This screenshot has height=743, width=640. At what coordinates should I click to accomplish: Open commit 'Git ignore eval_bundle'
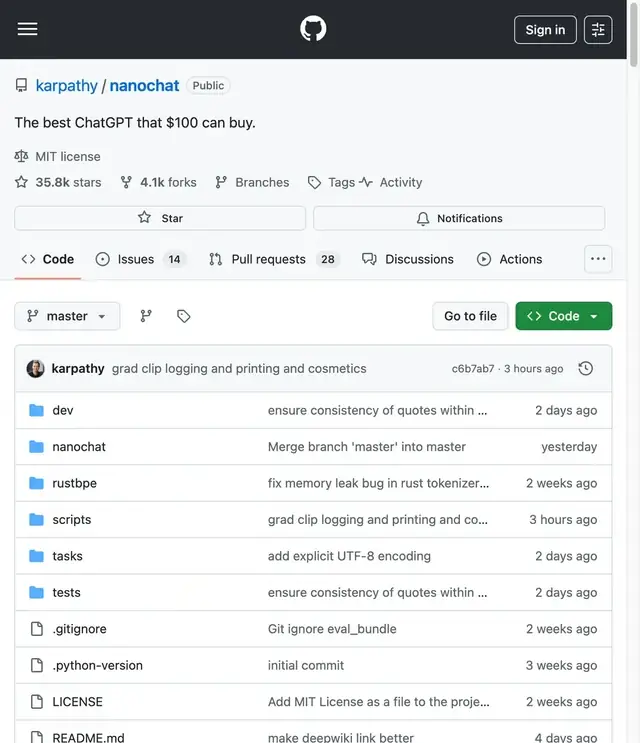click(x=332, y=629)
